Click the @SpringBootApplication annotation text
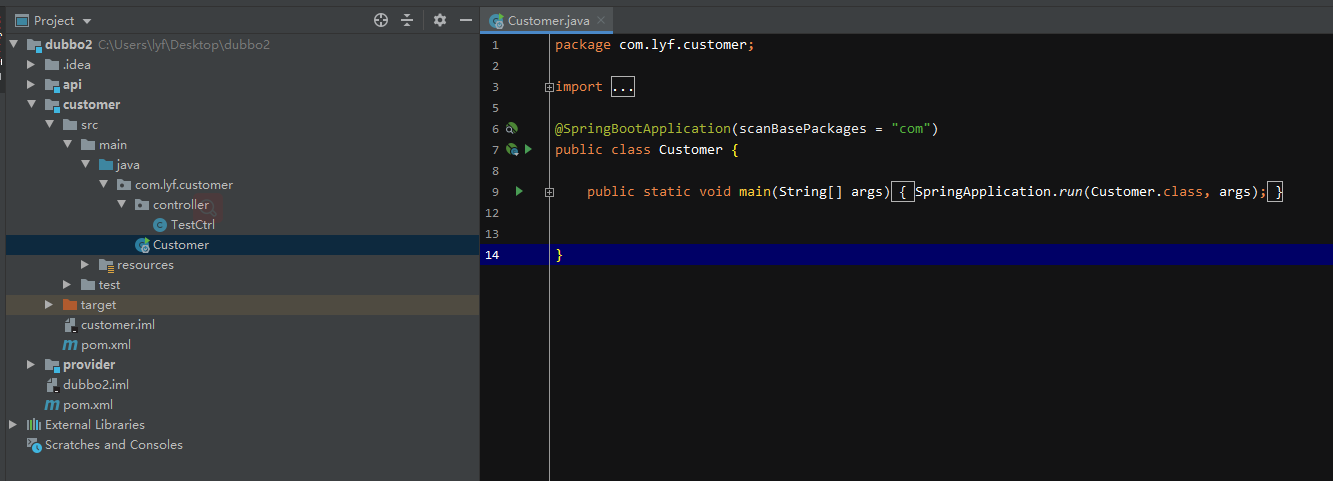This screenshot has height=481, width=1333. tap(643, 129)
